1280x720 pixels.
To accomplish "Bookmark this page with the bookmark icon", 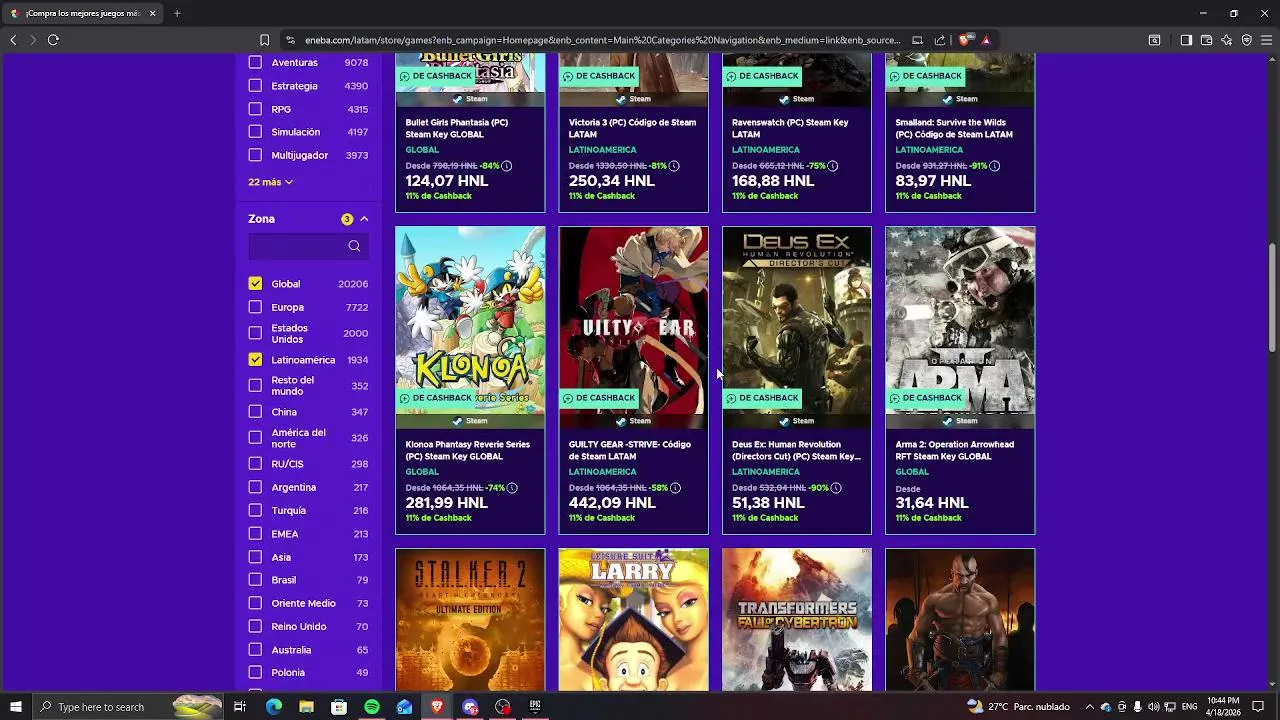I will pyautogui.click(x=264, y=40).
